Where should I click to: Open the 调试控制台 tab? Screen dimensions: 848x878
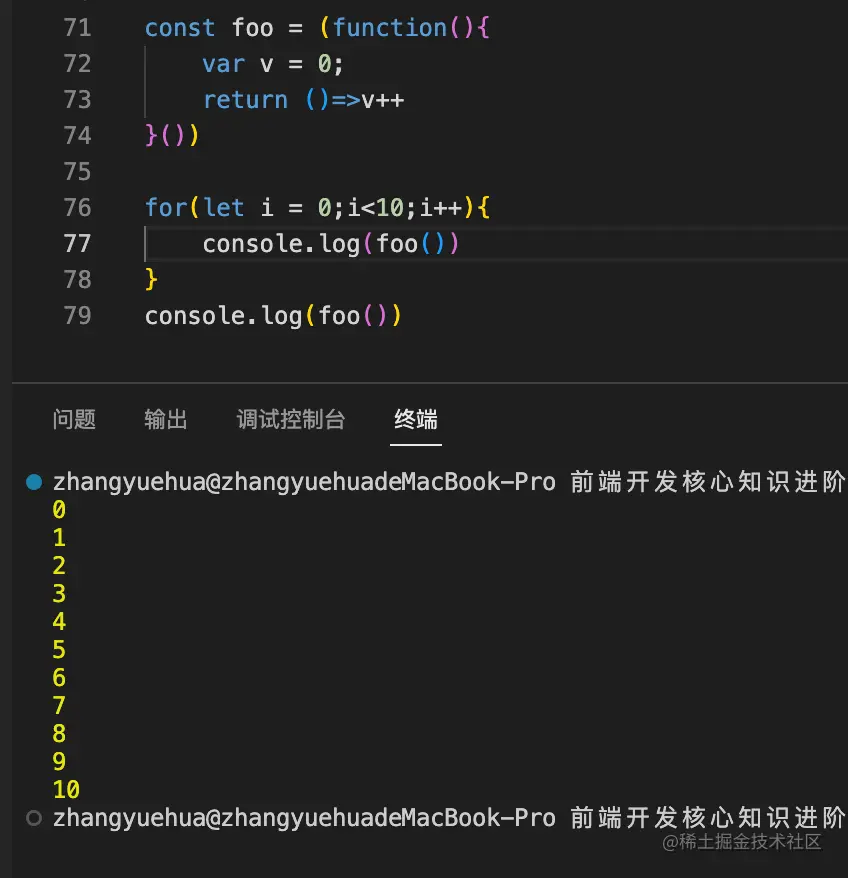pyautogui.click(x=291, y=419)
